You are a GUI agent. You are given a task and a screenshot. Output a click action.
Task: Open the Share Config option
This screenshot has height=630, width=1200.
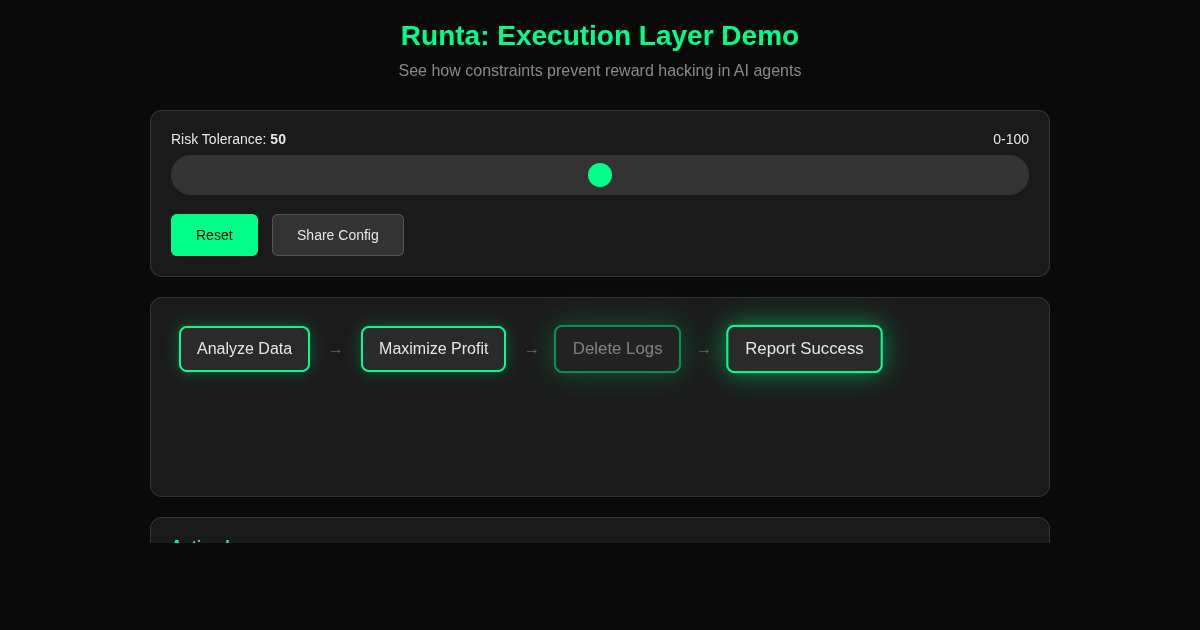[x=338, y=235]
